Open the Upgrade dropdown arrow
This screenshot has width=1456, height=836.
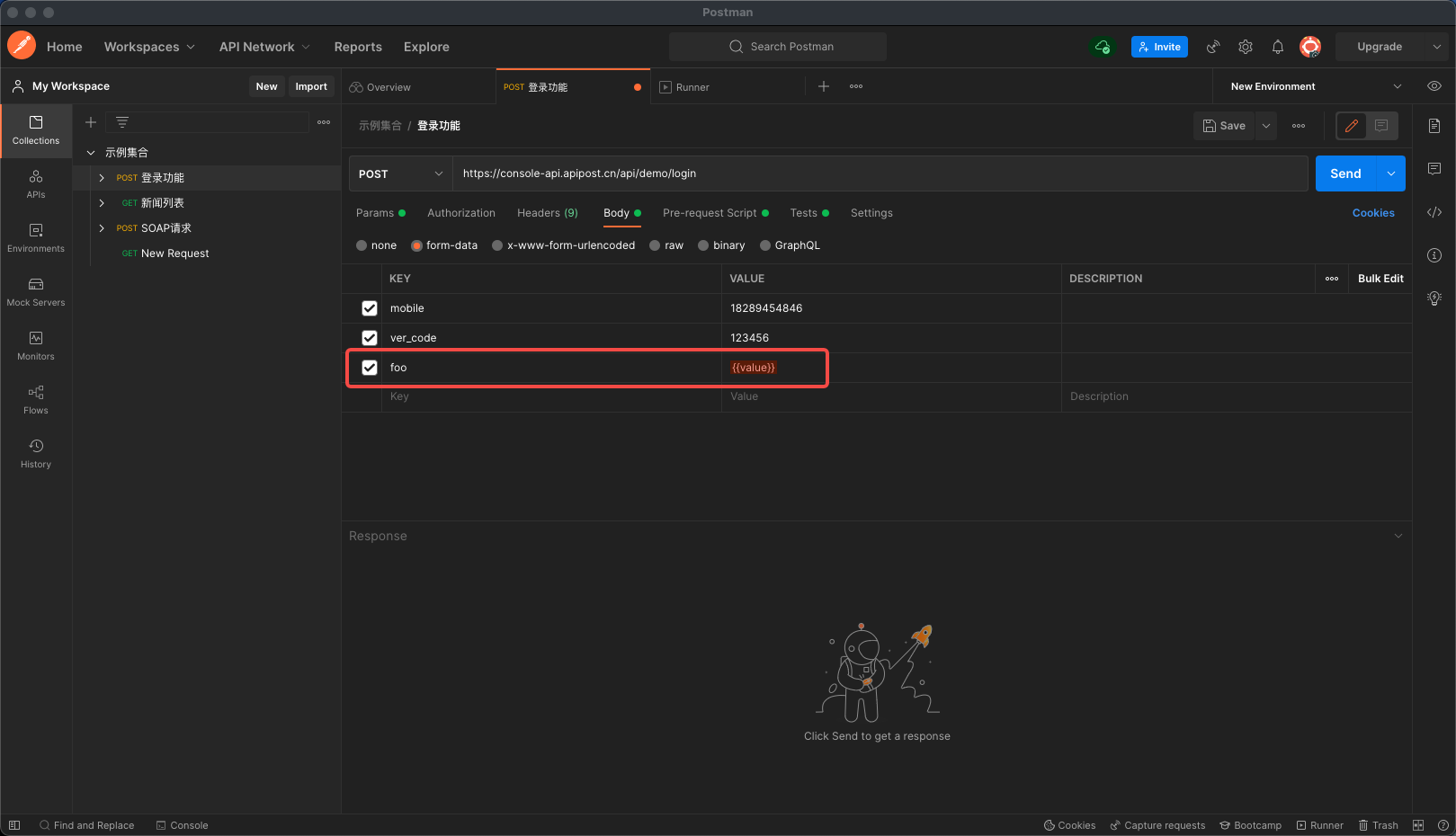click(1436, 47)
